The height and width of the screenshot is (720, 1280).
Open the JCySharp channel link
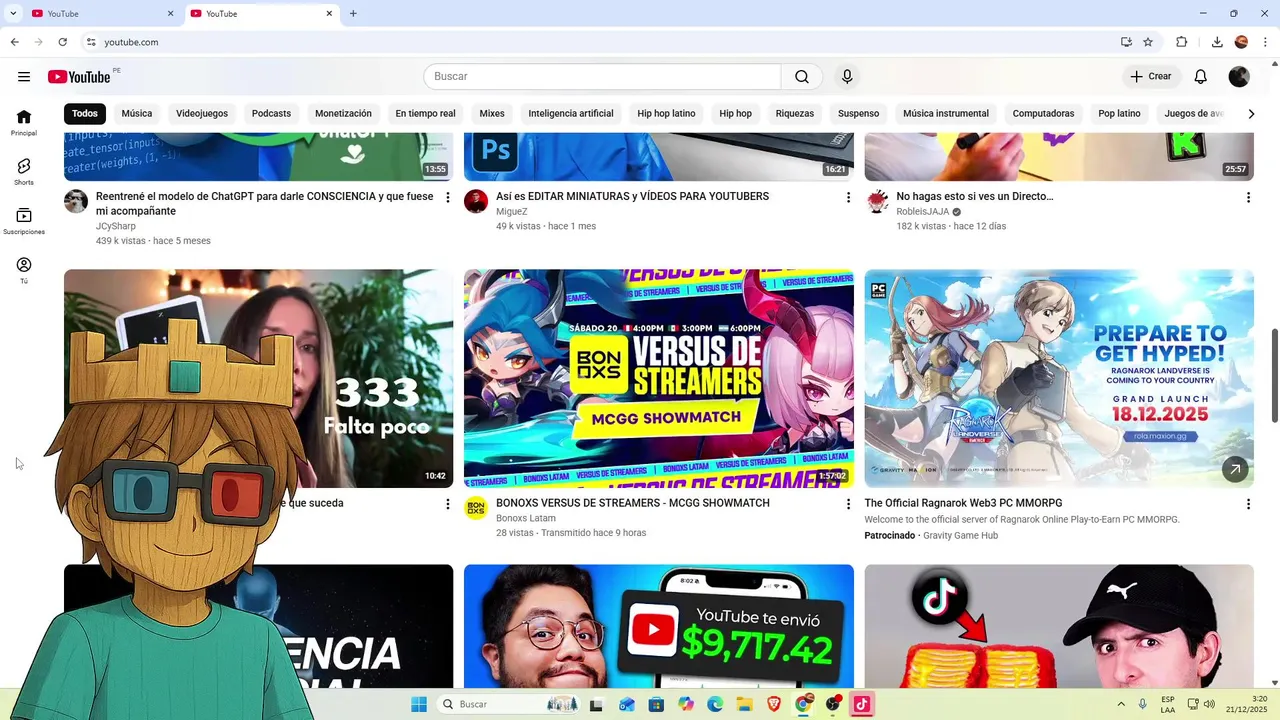[116, 226]
